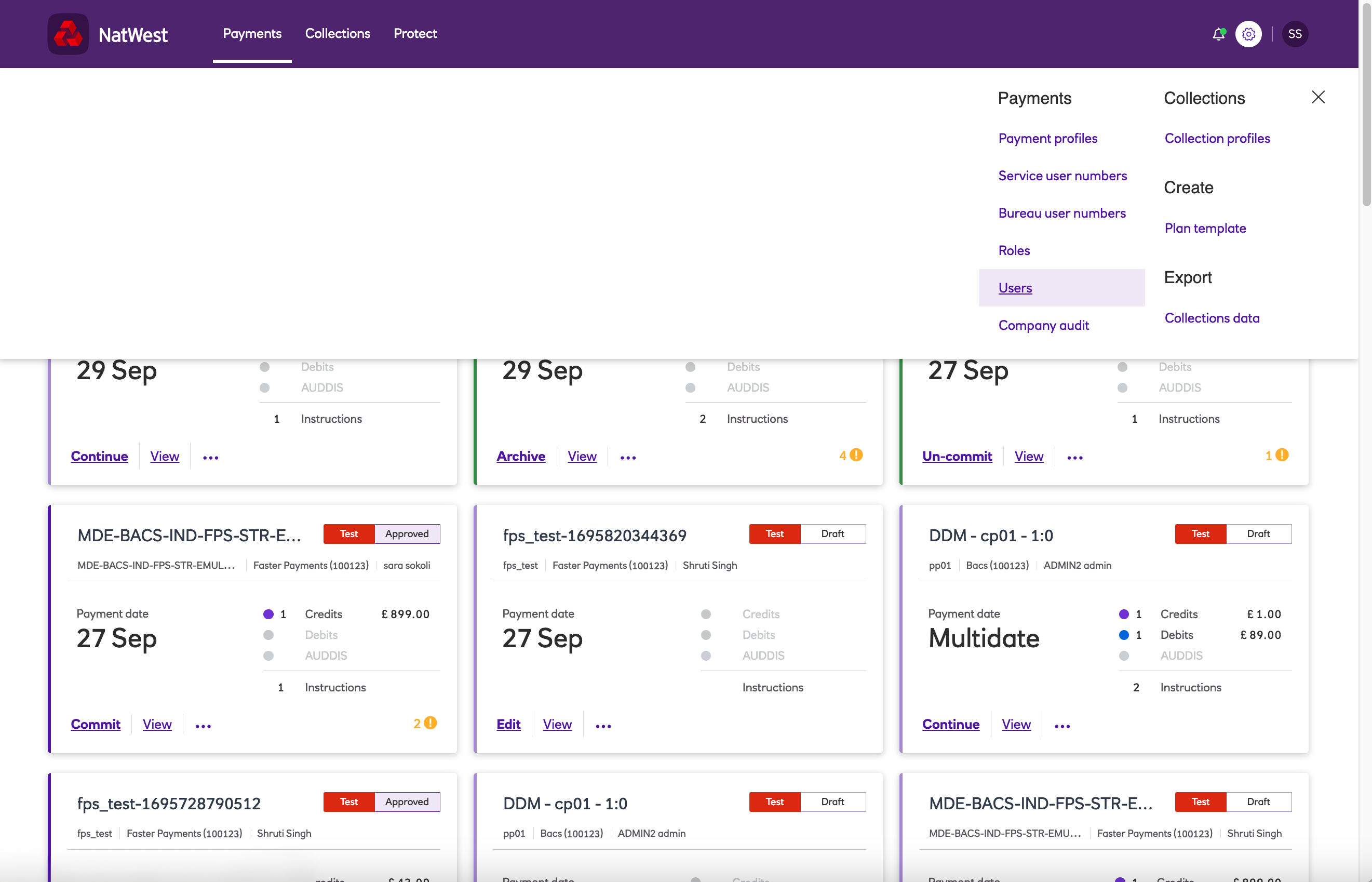
Task: Click Continue on DDM Multidate card
Action: [950, 724]
